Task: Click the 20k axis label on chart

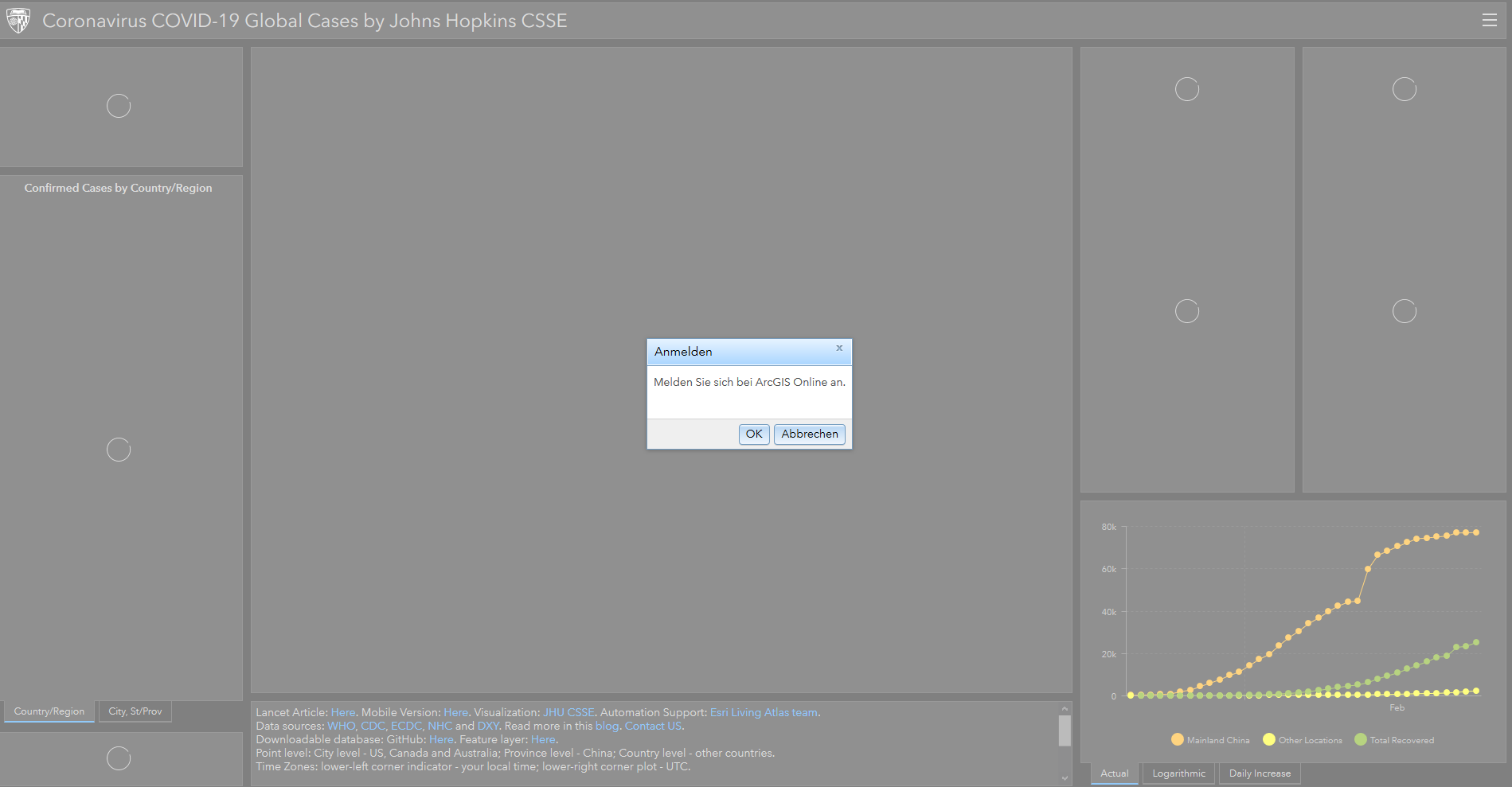Action: click(1108, 654)
